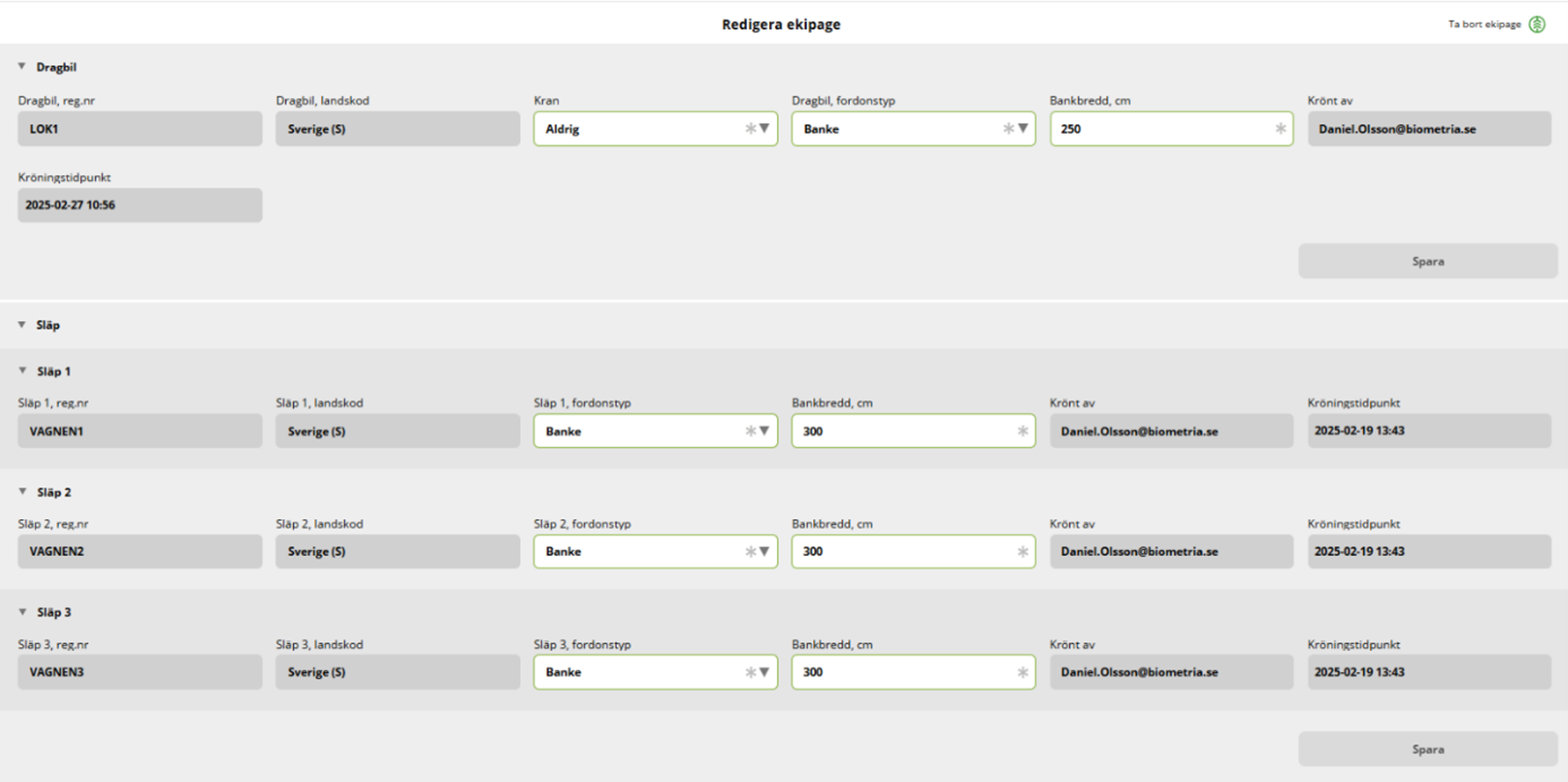1568x782 pixels.
Task: Click the Släp 2, fordonstyp label
Action: [582, 524]
